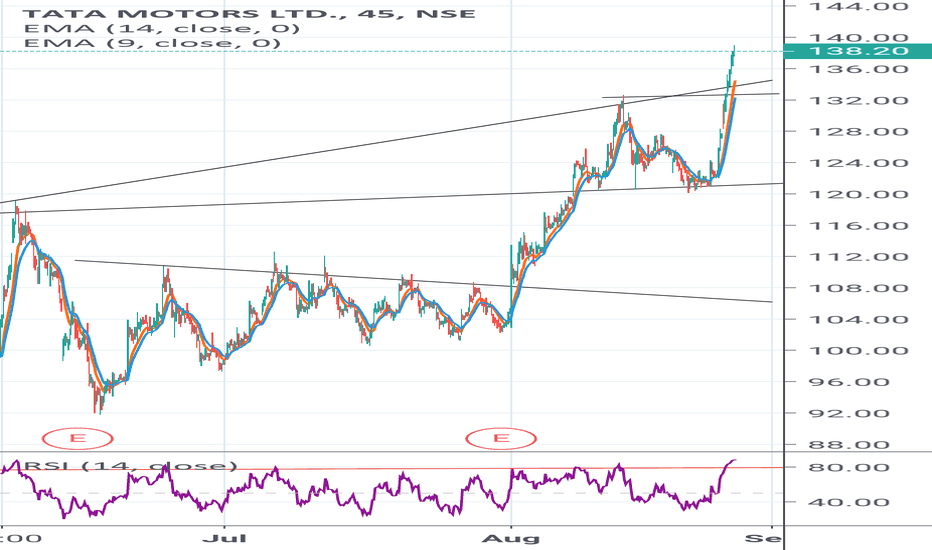The height and width of the screenshot is (550, 932).
Task: Select the EMA (14, close, 0) indicator label
Action: click(162, 28)
